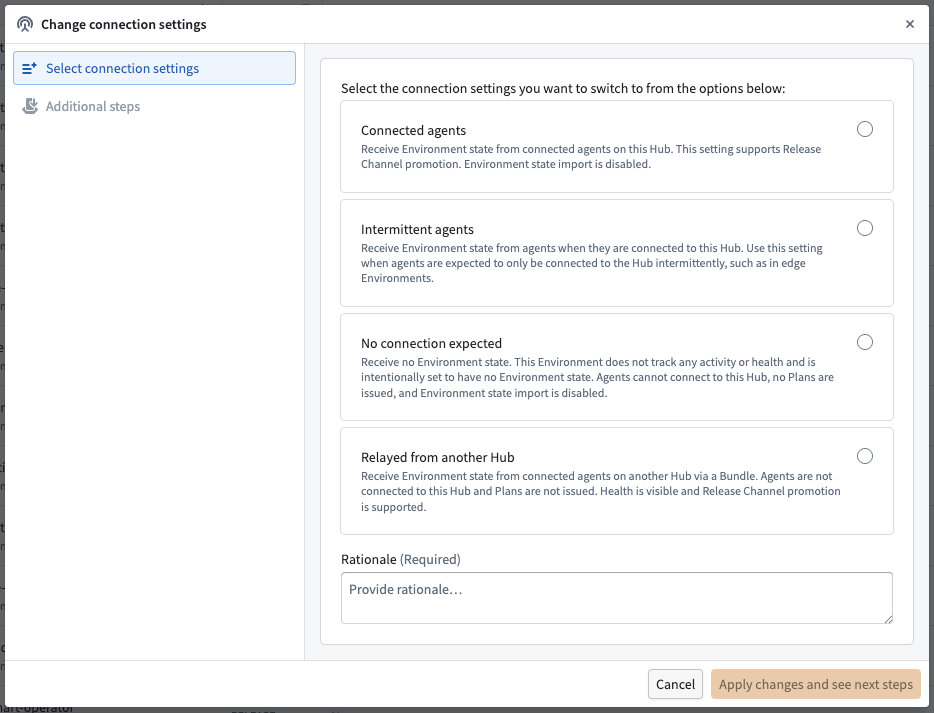
Task: Focus the Provide rationale text field
Action: click(617, 598)
